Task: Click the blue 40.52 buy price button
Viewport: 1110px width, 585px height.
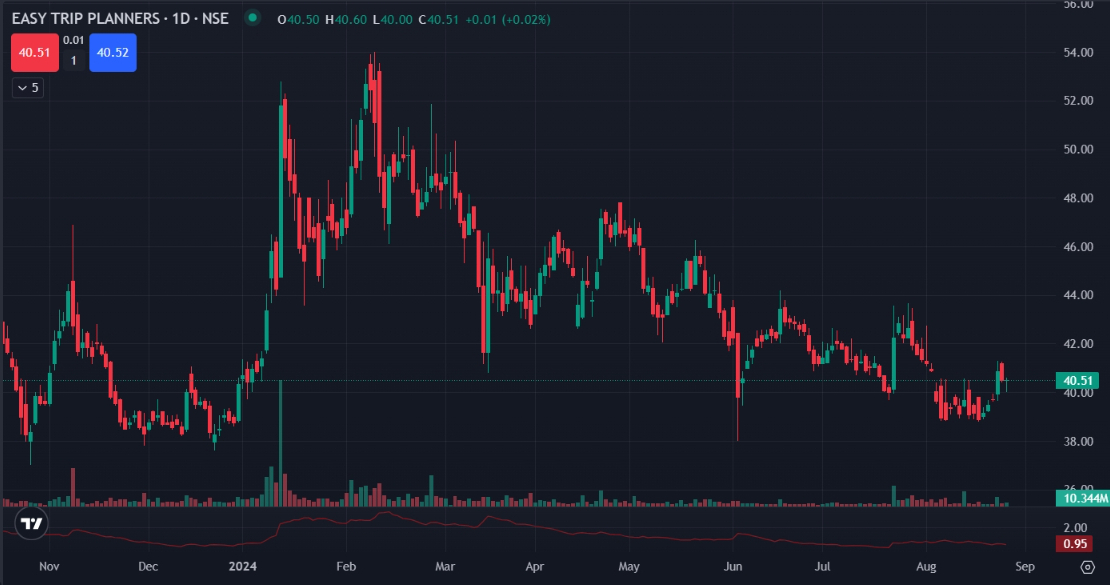Action: (x=113, y=53)
